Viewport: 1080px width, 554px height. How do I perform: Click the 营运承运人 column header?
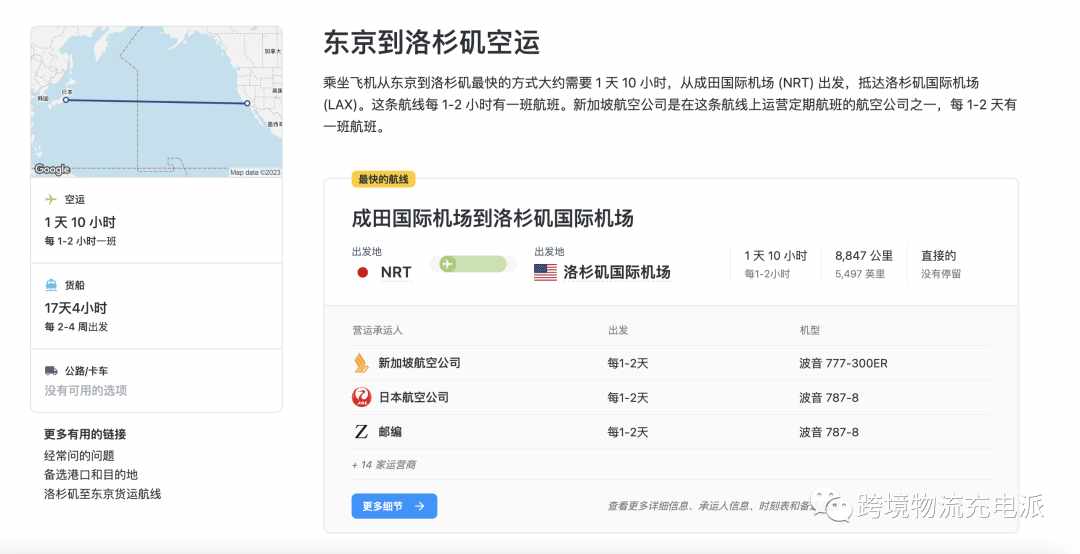tap(377, 330)
